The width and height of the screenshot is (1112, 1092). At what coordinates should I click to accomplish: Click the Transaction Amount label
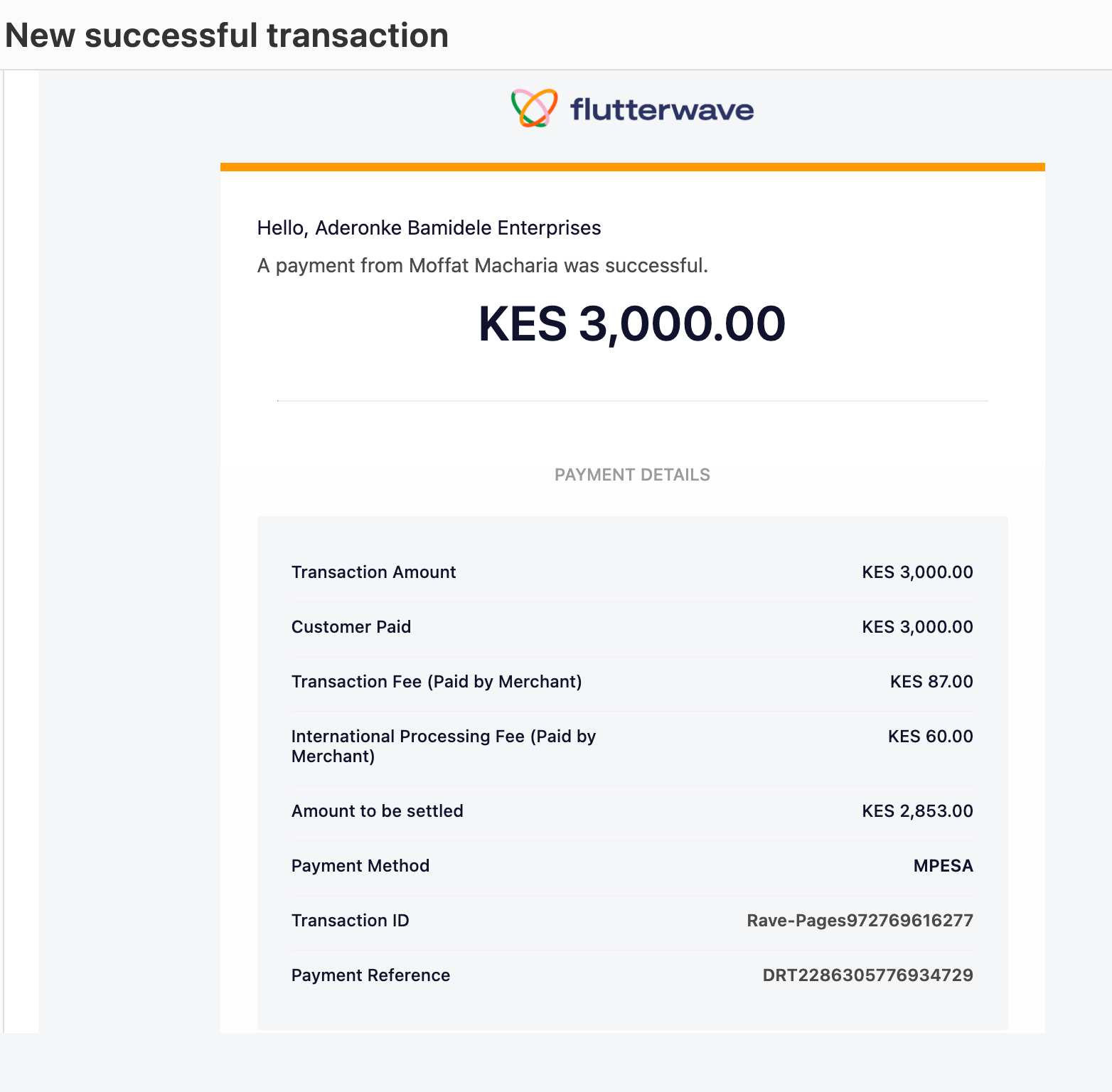pos(373,572)
